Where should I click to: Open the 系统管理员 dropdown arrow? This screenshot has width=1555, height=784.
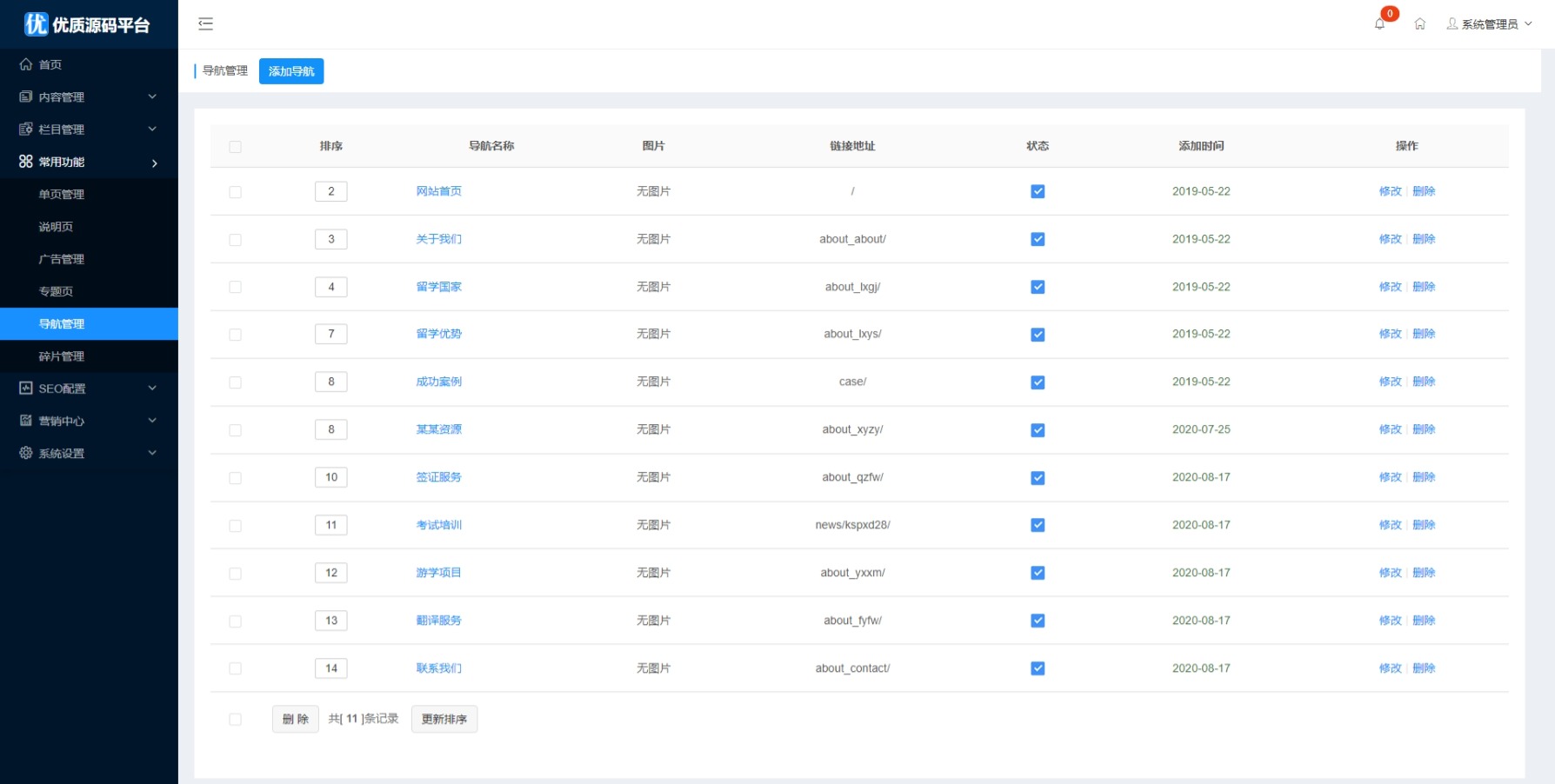tap(1528, 24)
